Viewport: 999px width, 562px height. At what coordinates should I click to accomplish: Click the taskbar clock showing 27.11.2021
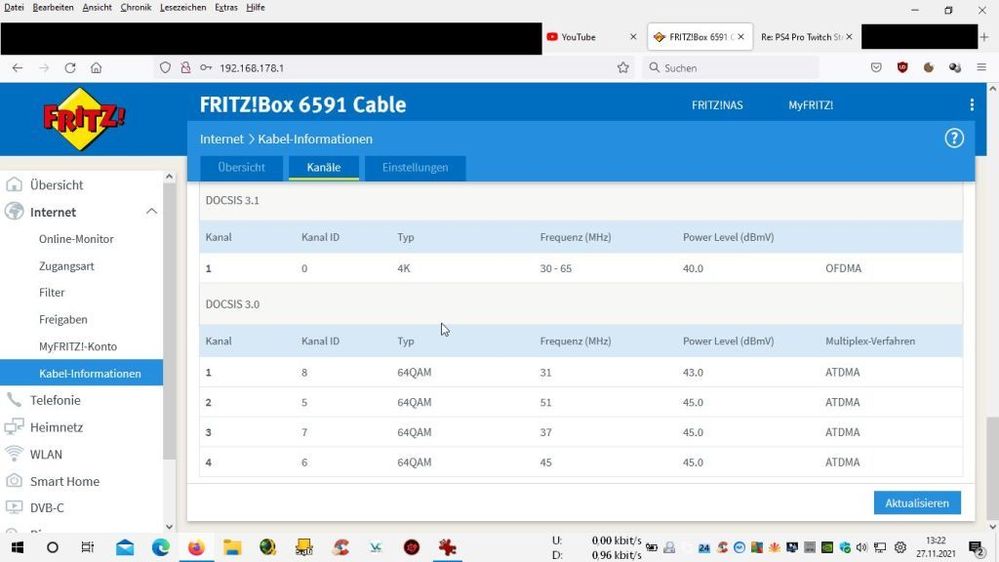[x=936, y=547]
